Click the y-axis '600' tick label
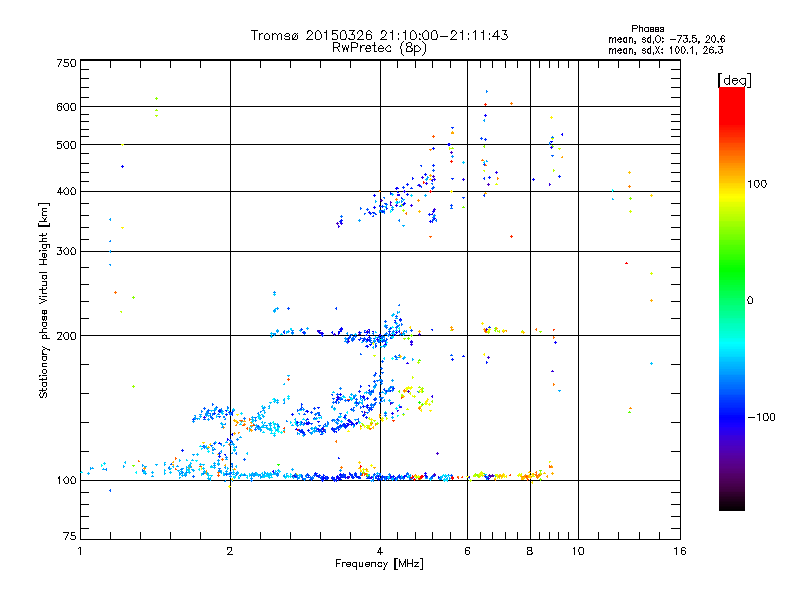The height and width of the screenshot is (600, 800). click(x=66, y=107)
